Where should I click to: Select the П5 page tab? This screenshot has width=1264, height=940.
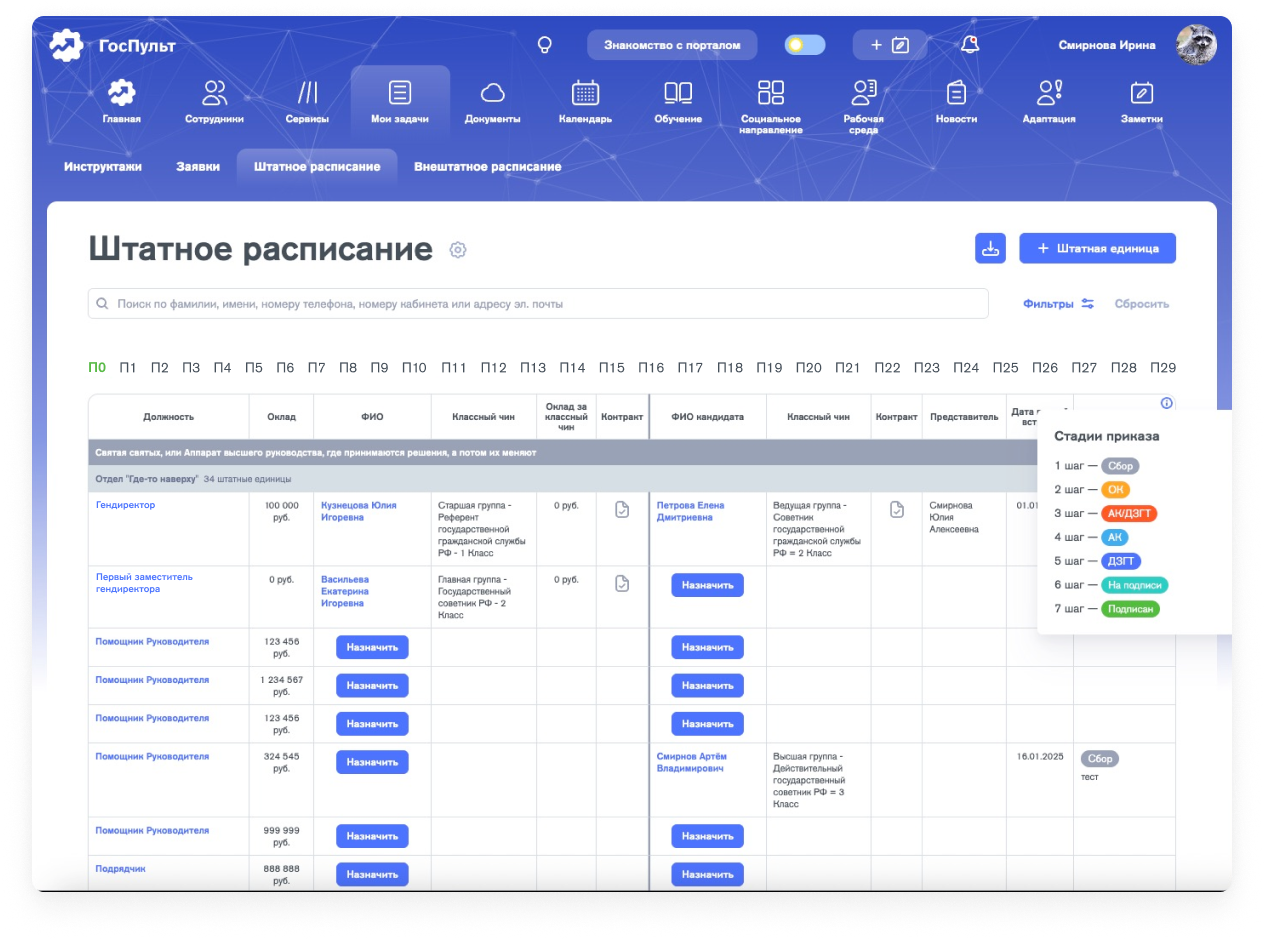(254, 368)
